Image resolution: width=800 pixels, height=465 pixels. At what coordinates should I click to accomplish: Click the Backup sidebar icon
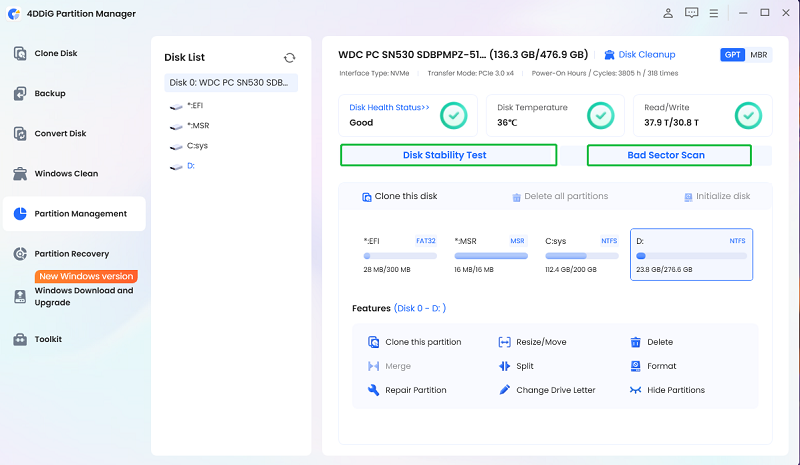click(x=20, y=93)
